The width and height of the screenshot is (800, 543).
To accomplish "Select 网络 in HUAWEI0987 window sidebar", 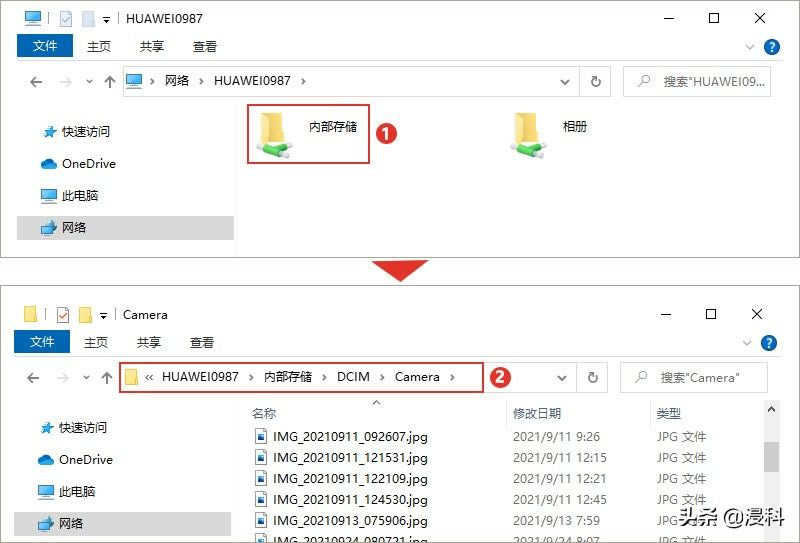I will coord(125,228).
